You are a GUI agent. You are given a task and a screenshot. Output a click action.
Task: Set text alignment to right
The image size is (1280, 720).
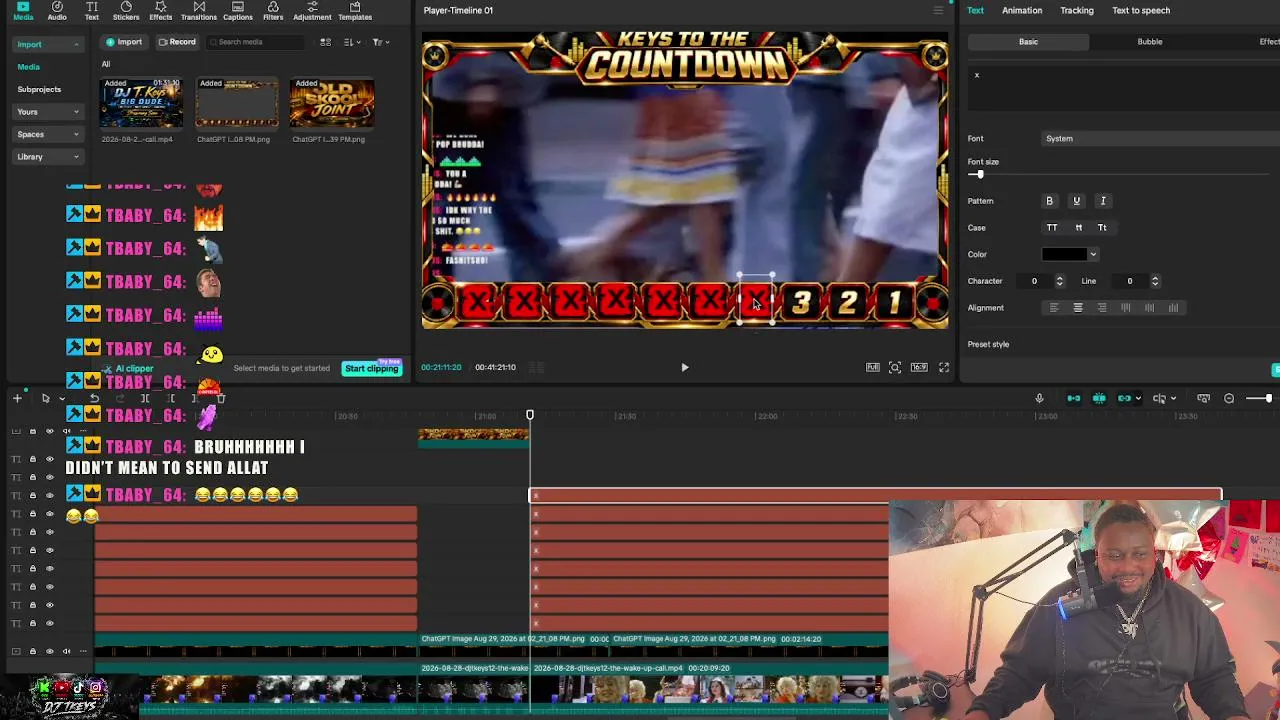(1102, 308)
